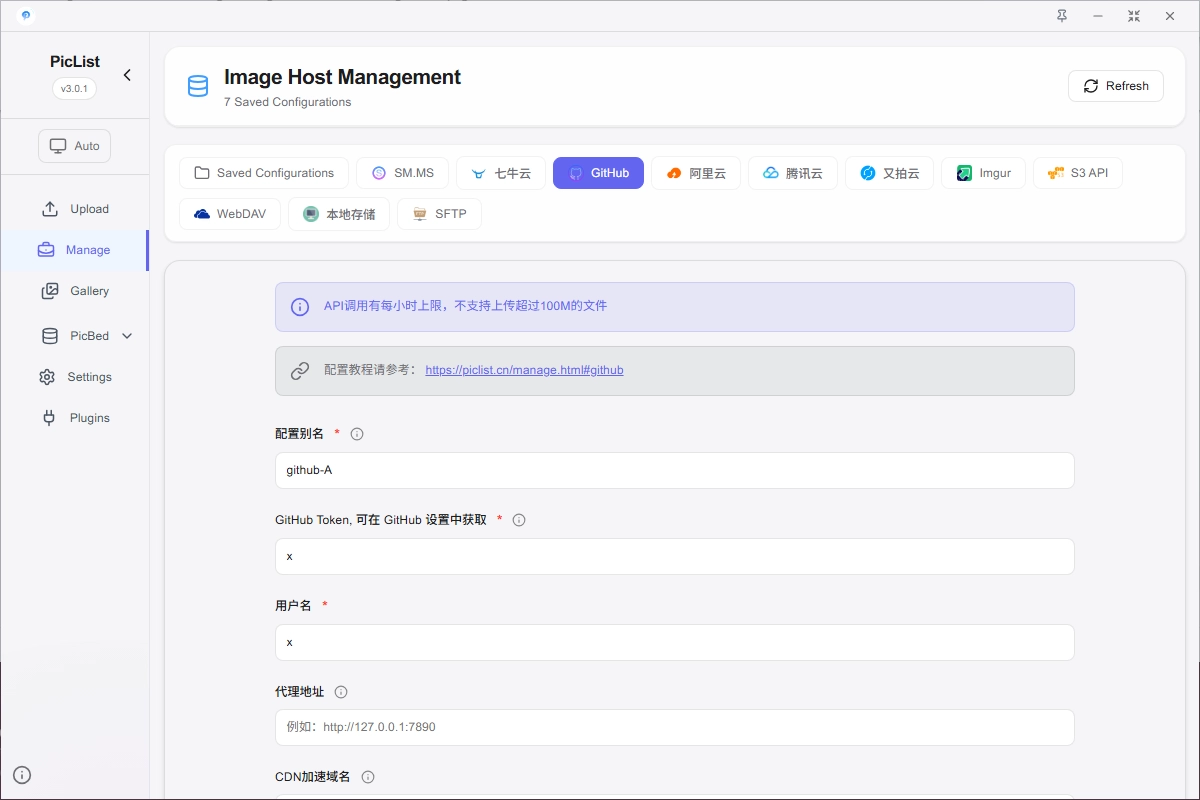Switch to 本地存储 tab
The height and width of the screenshot is (800, 1200).
339,214
